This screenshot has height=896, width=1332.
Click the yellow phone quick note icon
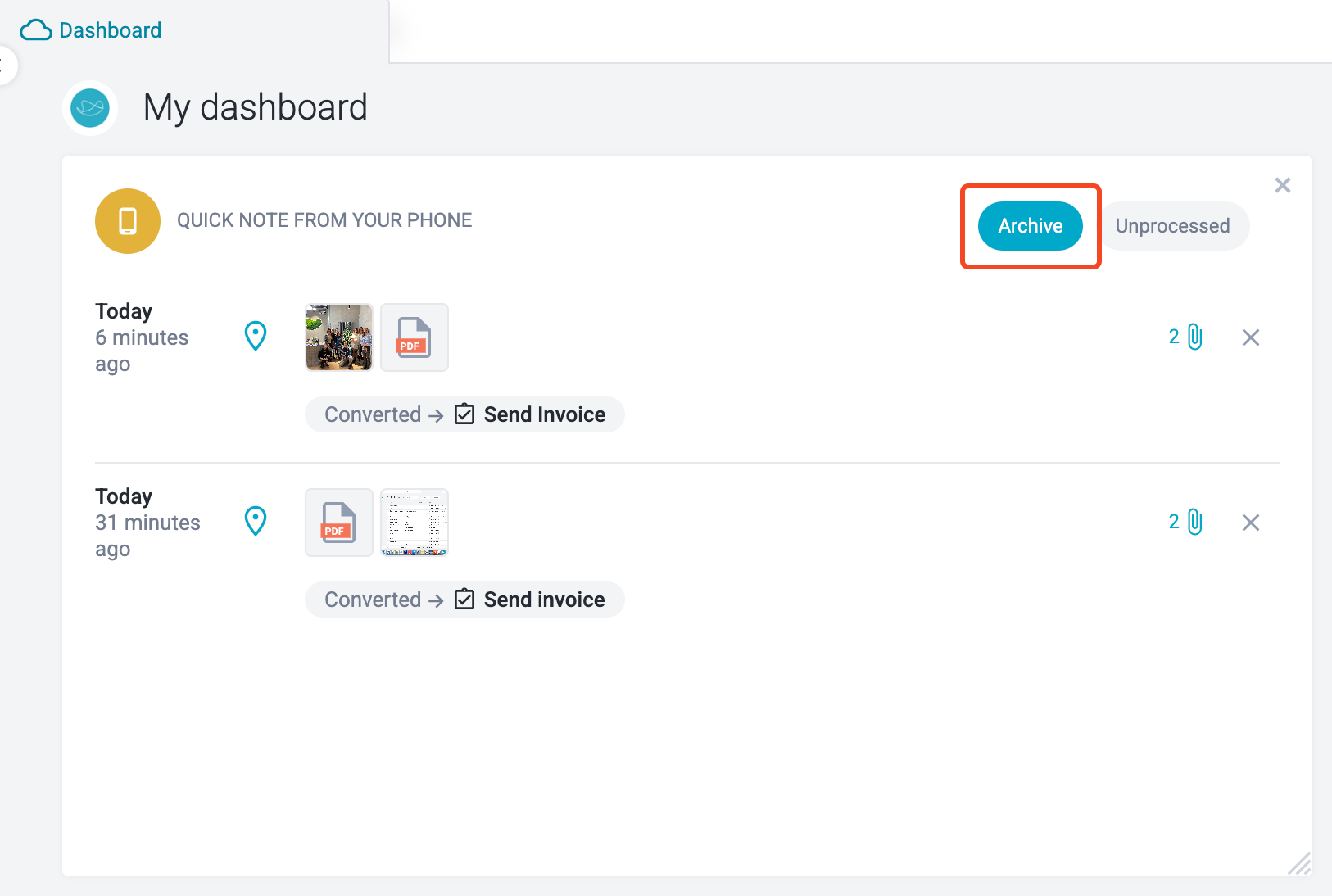(x=128, y=221)
